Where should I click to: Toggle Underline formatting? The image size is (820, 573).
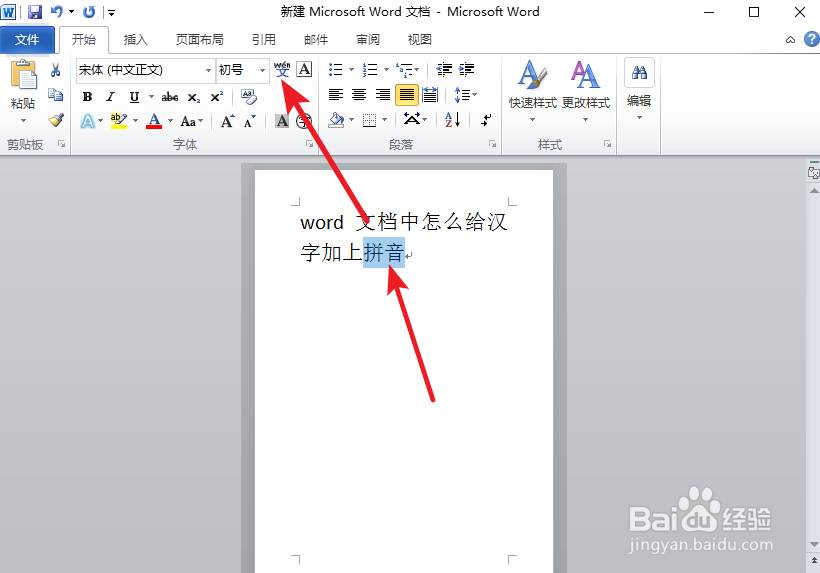click(134, 97)
